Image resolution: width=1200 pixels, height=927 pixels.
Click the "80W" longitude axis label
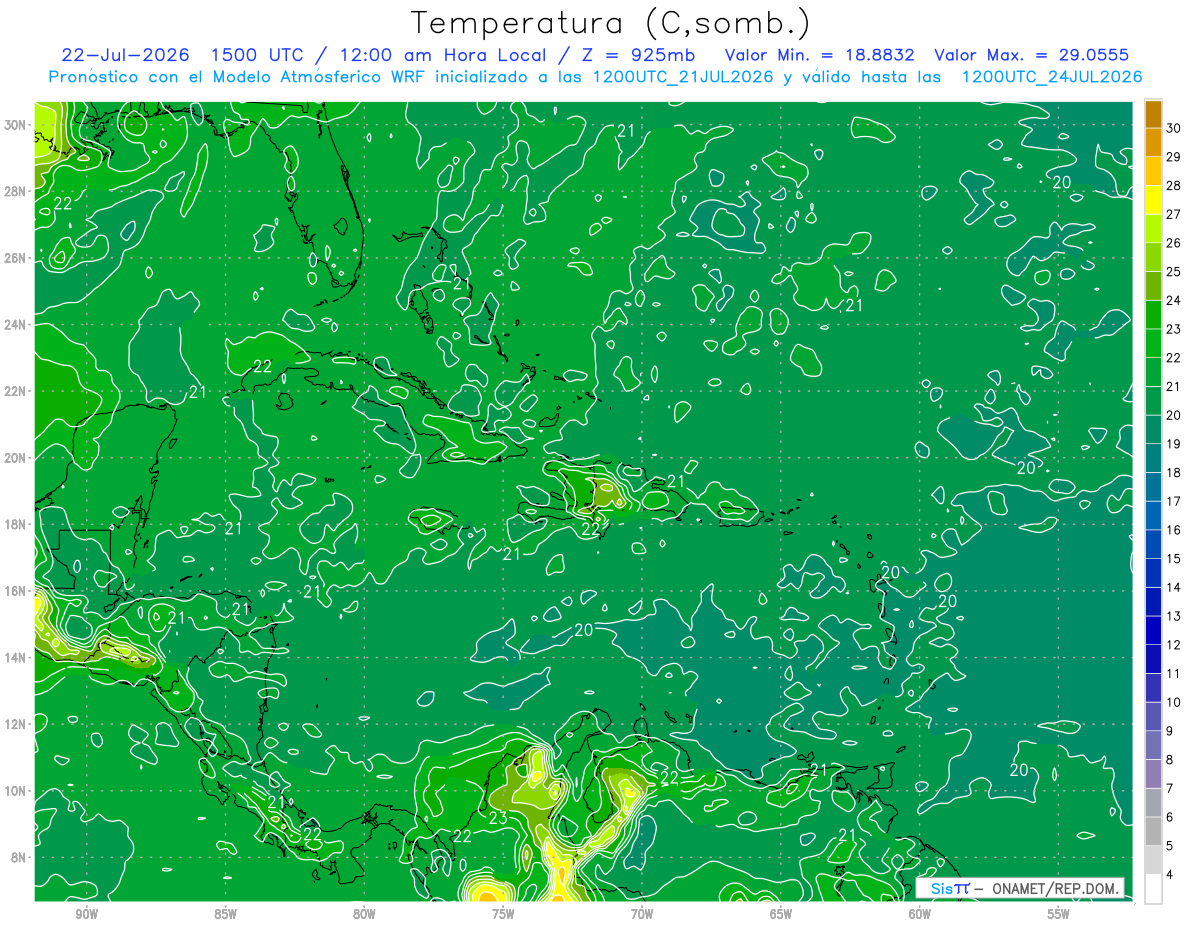[x=364, y=914]
